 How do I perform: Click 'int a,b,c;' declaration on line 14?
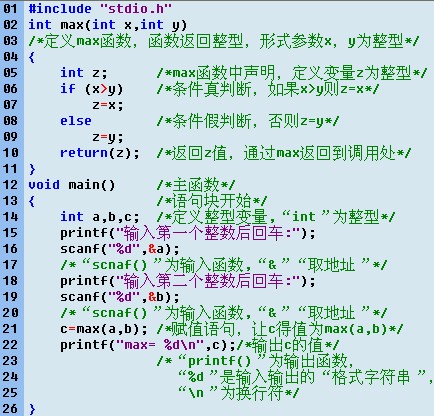click(100, 217)
